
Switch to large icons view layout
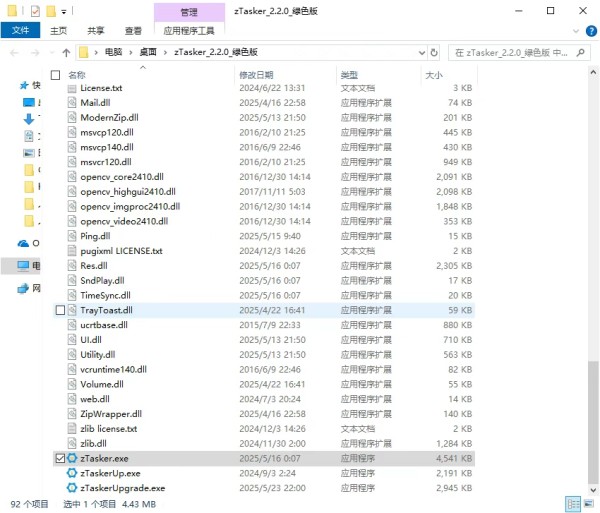[x=589, y=504]
